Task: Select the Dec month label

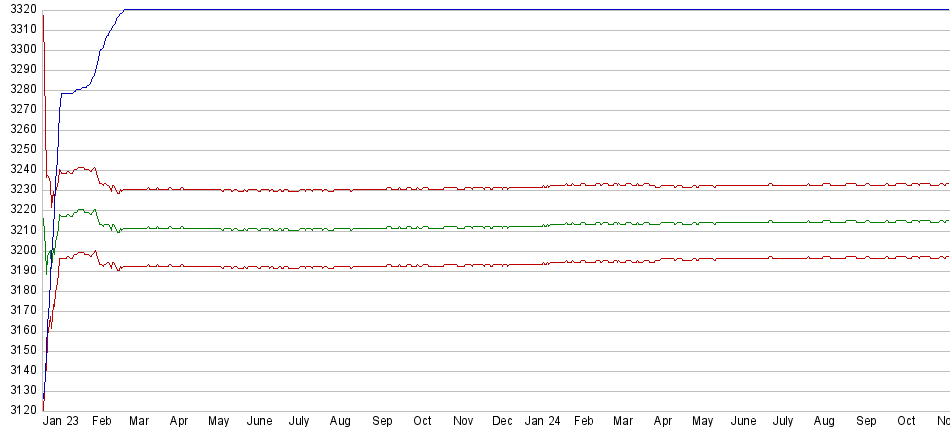Action: (502, 422)
